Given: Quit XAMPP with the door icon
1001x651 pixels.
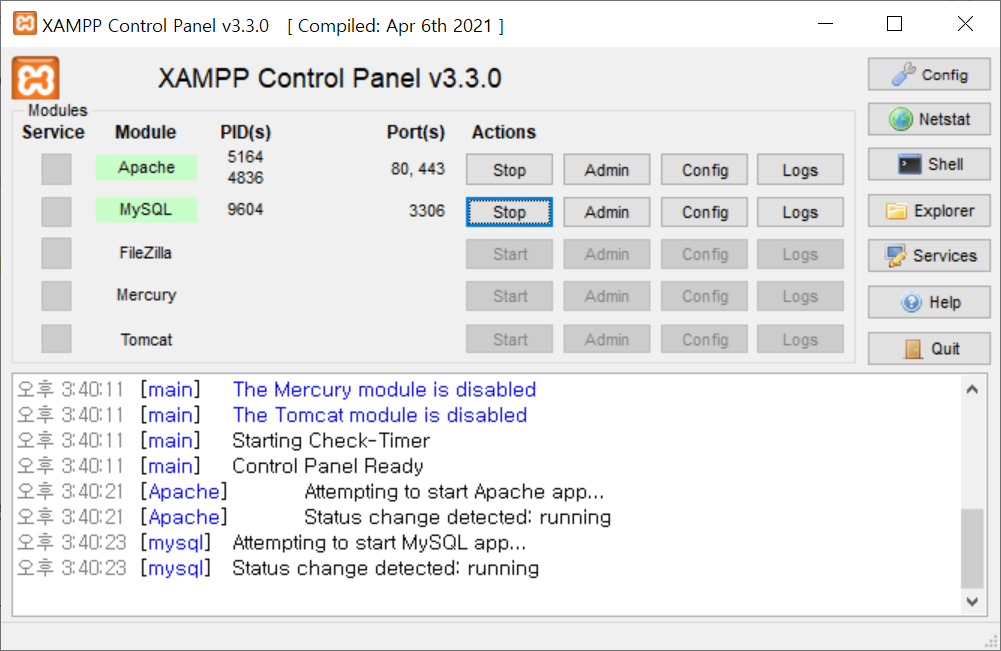Looking at the screenshot, I should pyautogui.click(x=929, y=348).
